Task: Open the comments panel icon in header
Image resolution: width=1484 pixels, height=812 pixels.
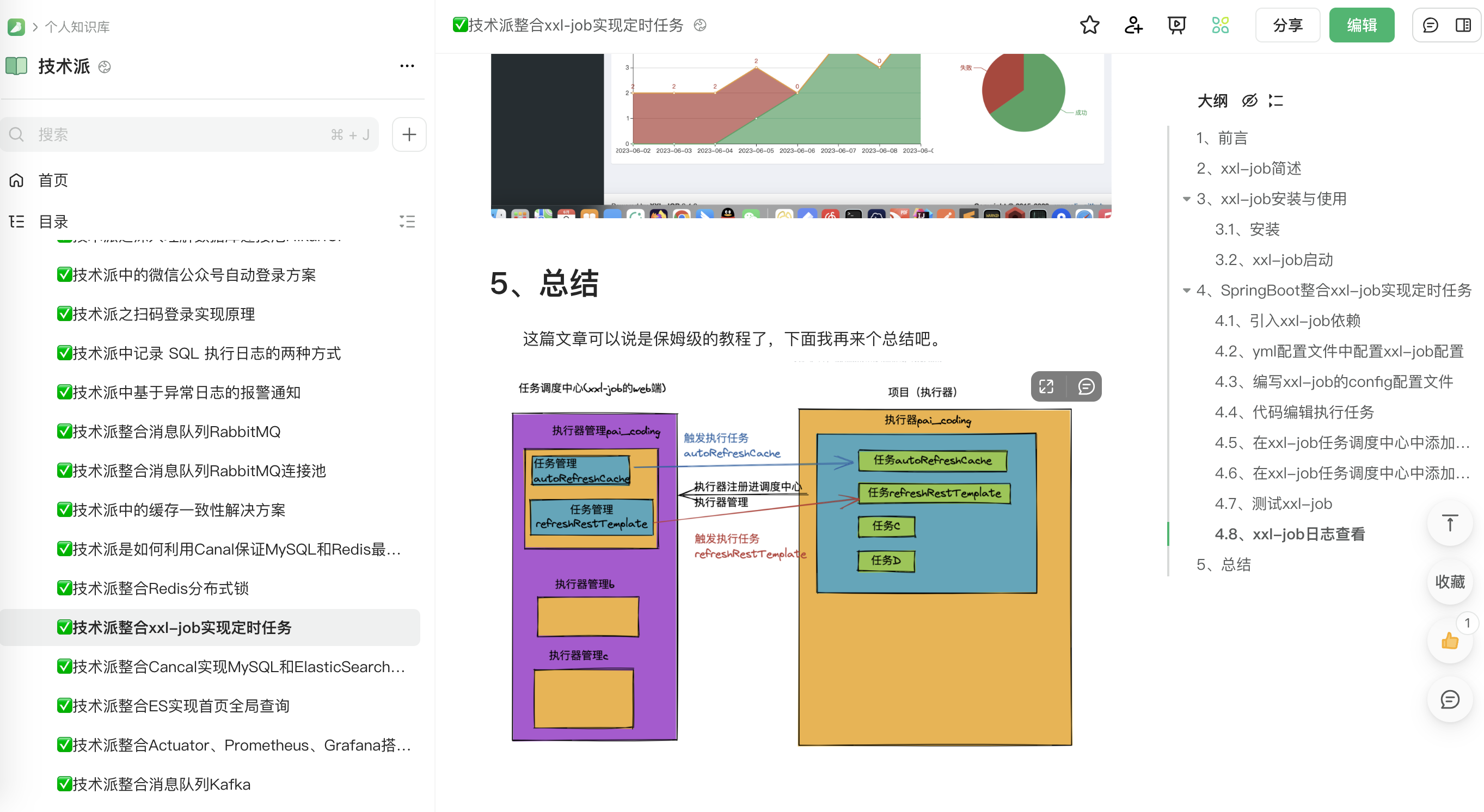Action: (x=1430, y=26)
